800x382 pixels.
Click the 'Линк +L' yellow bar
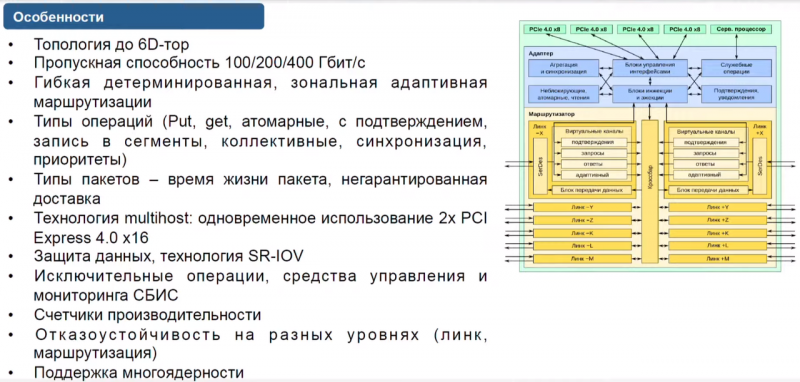[717, 246]
